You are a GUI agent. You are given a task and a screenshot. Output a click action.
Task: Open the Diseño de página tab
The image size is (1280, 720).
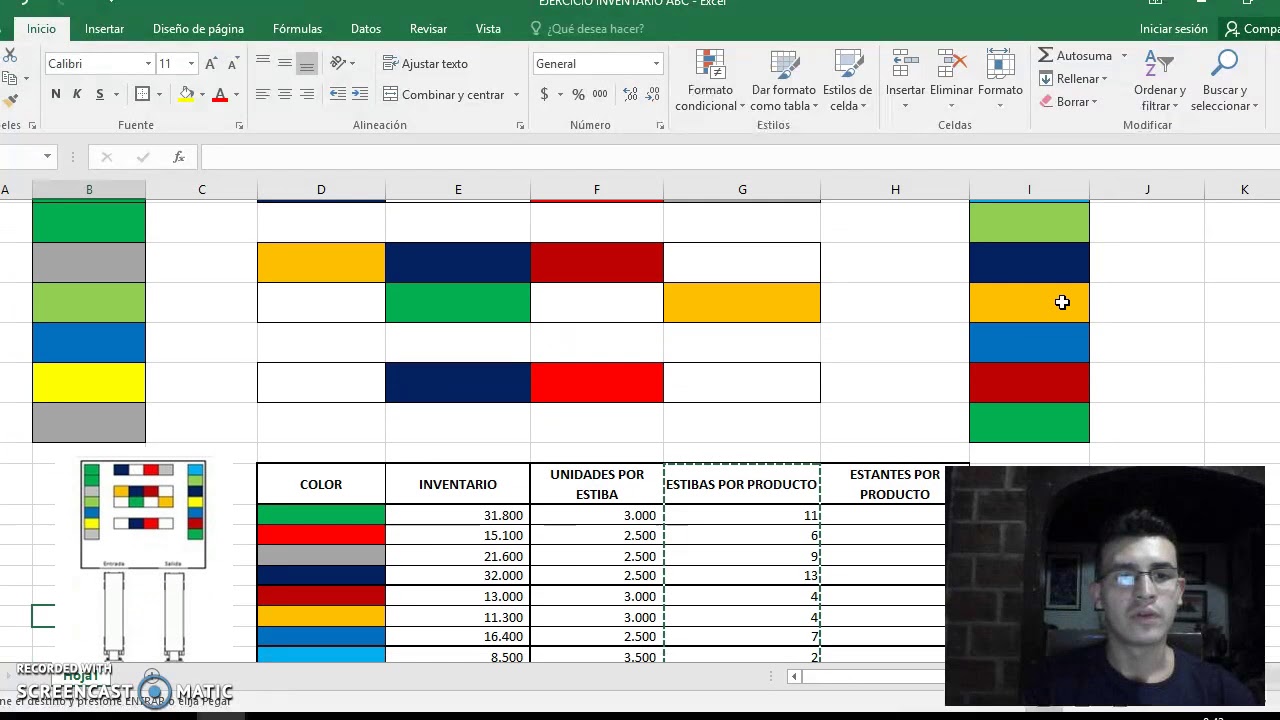point(198,29)
